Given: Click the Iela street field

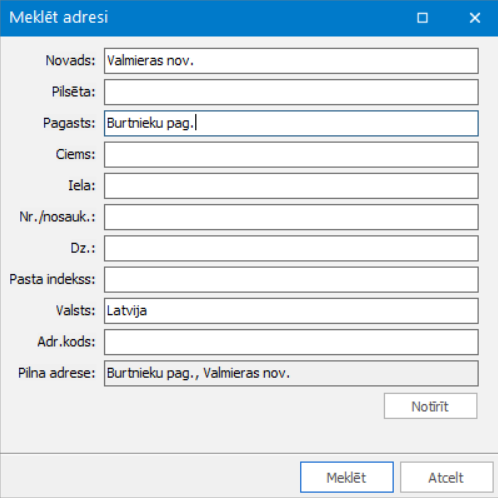Looking at the screenshot, I should (x=291, y=186).
